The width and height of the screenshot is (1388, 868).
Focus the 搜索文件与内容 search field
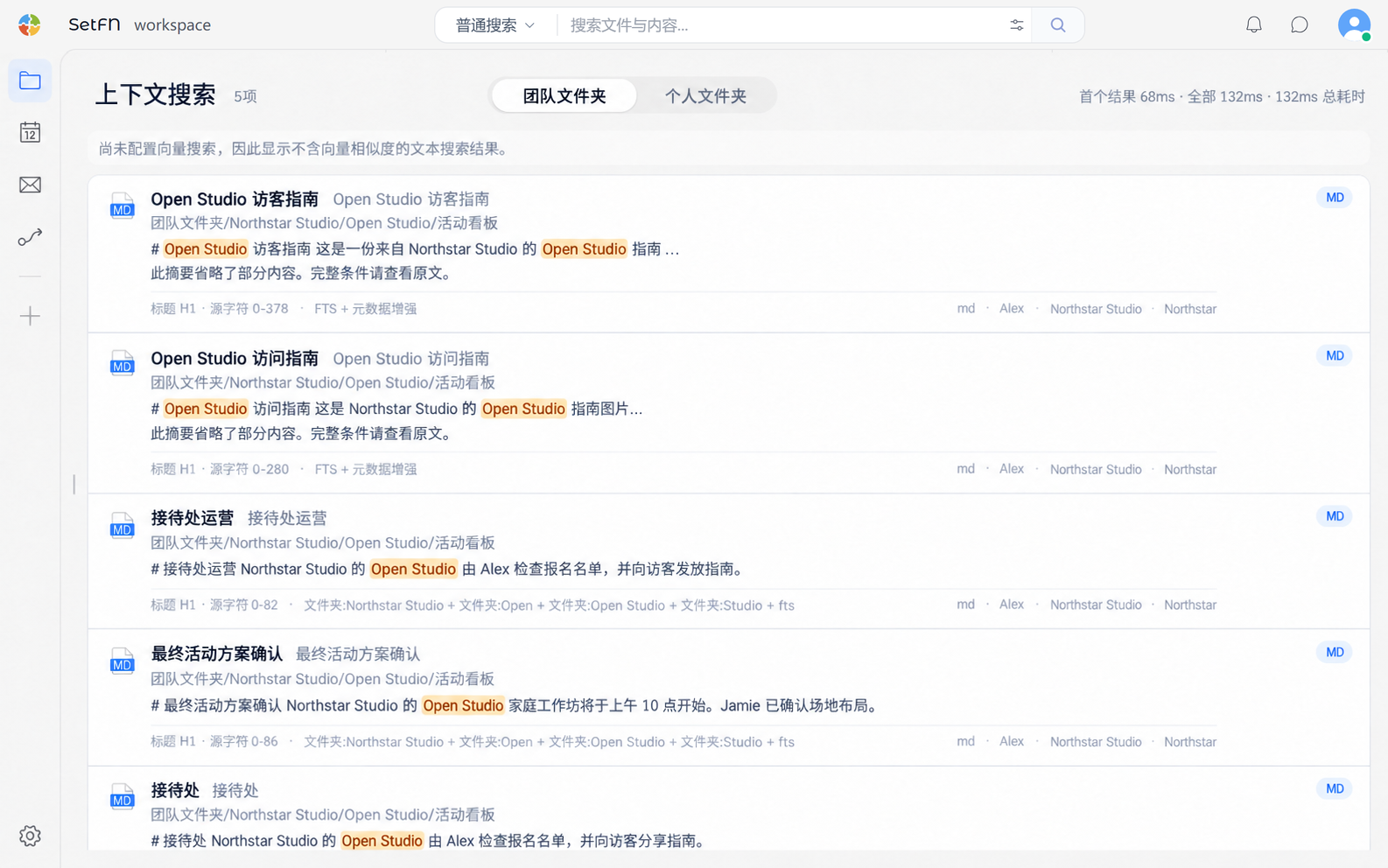click(x=782, y=25)
